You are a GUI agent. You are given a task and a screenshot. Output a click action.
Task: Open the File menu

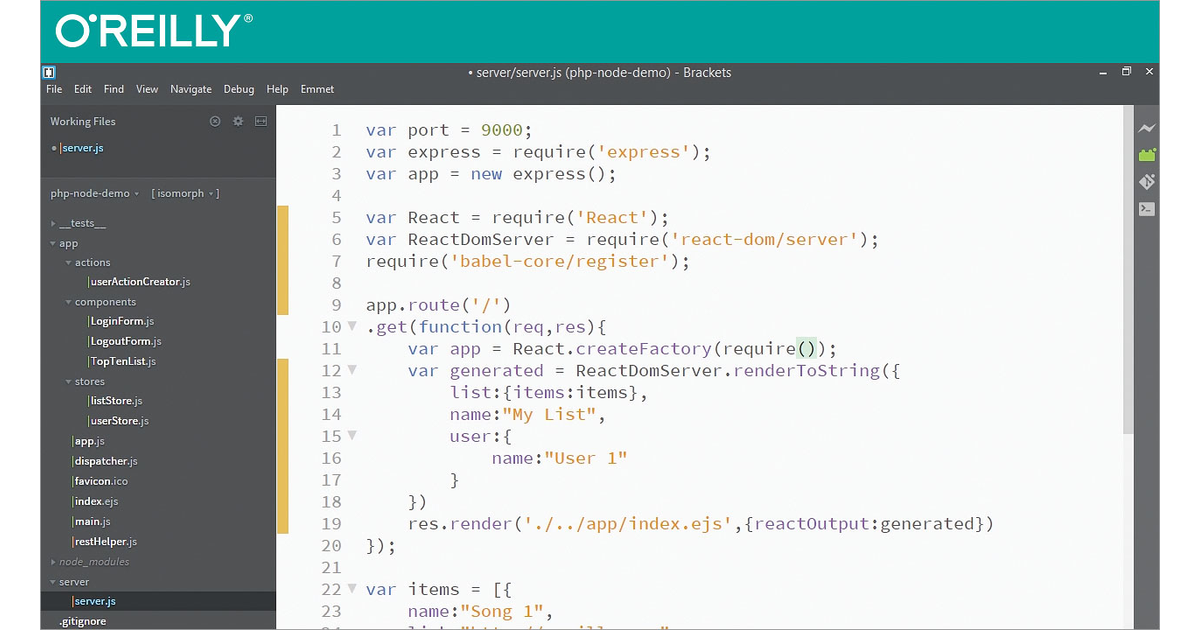[x=54, y=89]
